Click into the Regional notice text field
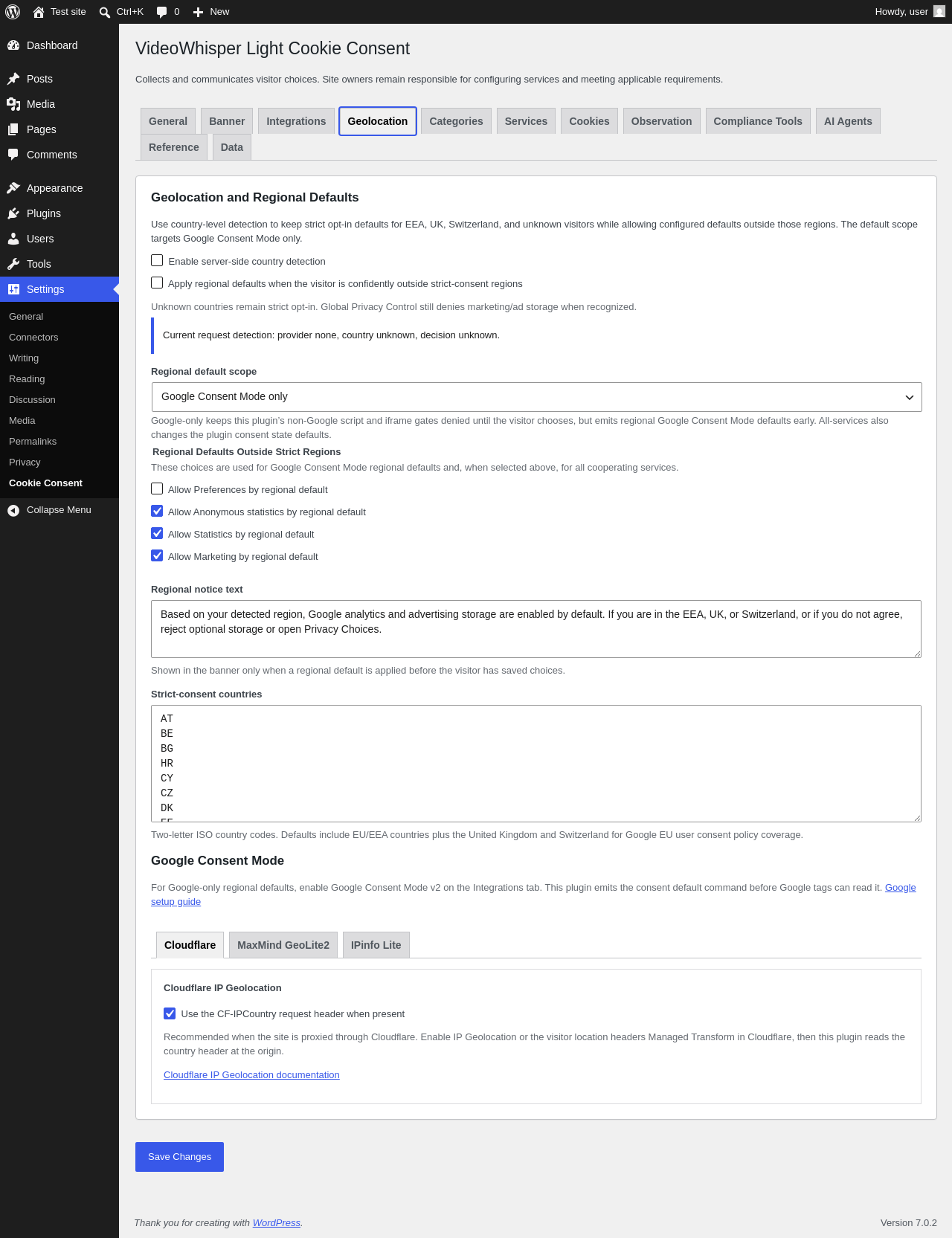 click(536, 629)
